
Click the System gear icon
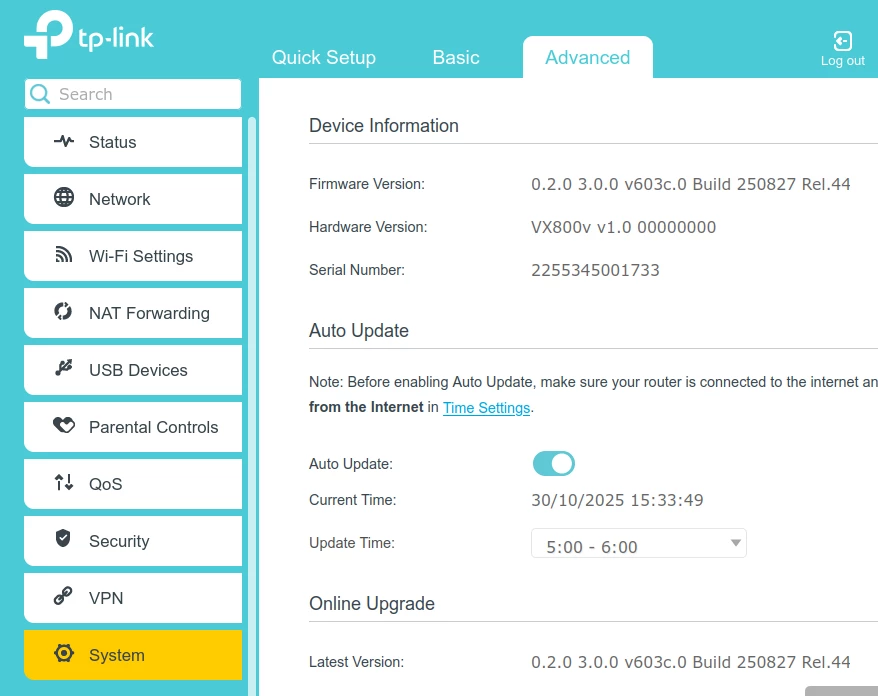(64, 653)
